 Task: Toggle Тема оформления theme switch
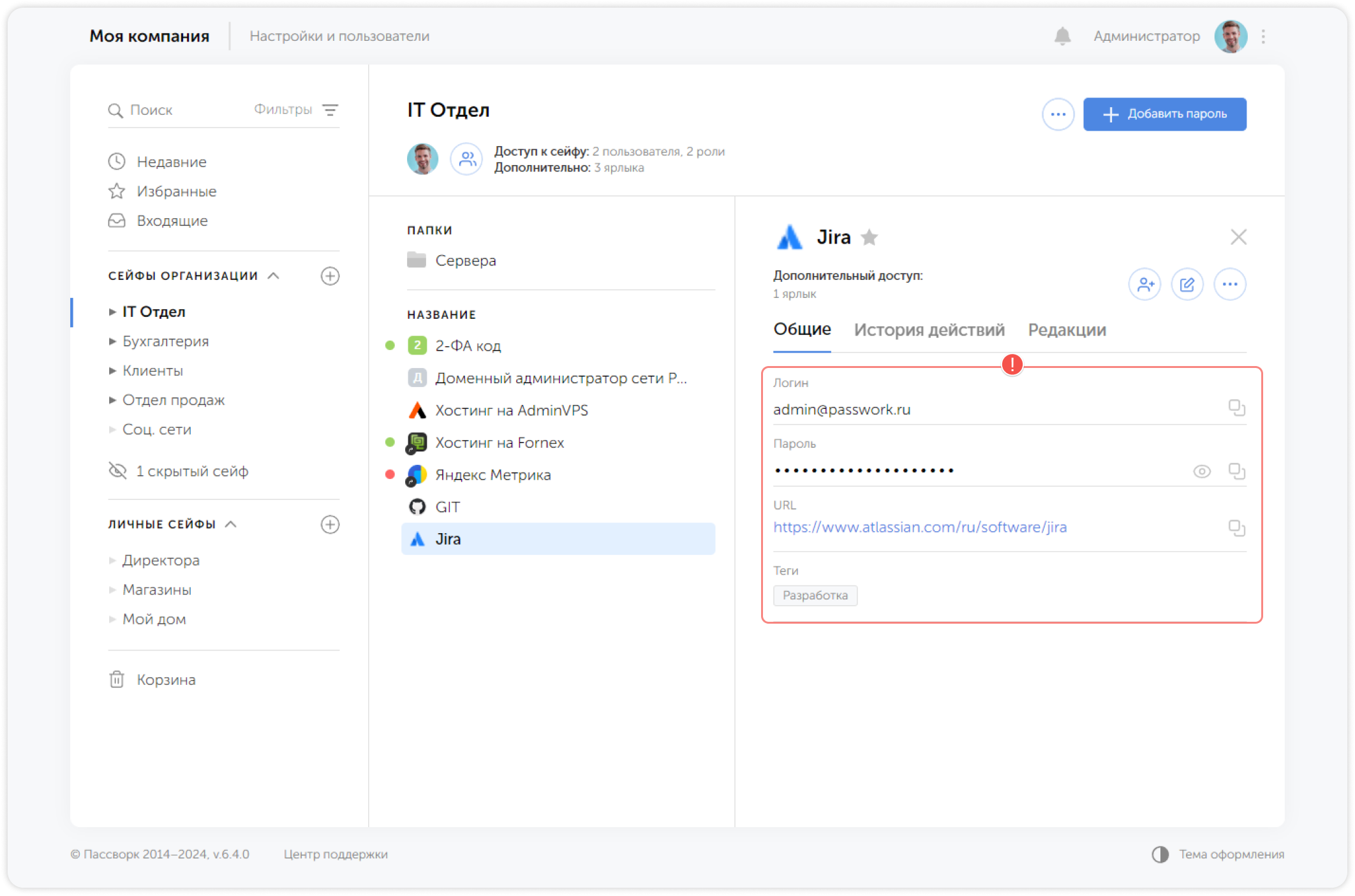(x=1160, y=855)
